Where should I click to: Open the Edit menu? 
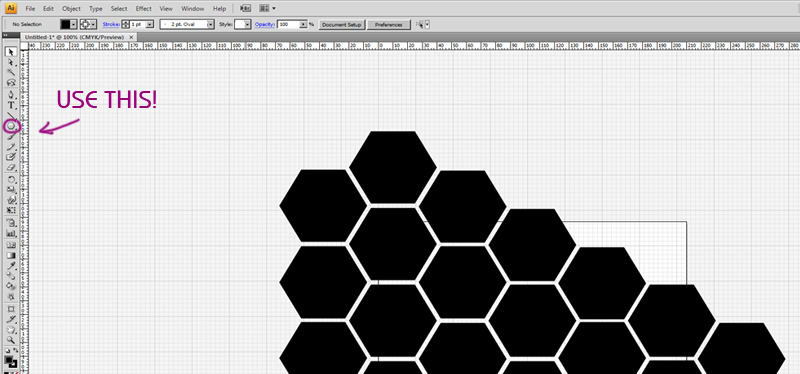coord(48,9)
